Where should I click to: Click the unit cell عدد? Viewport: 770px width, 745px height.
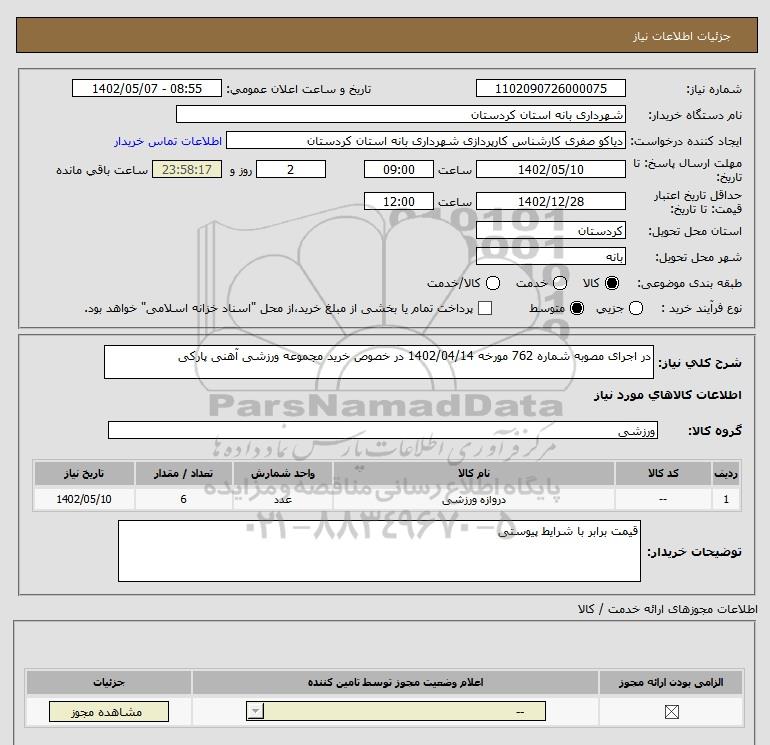click(x=283, y=499)
